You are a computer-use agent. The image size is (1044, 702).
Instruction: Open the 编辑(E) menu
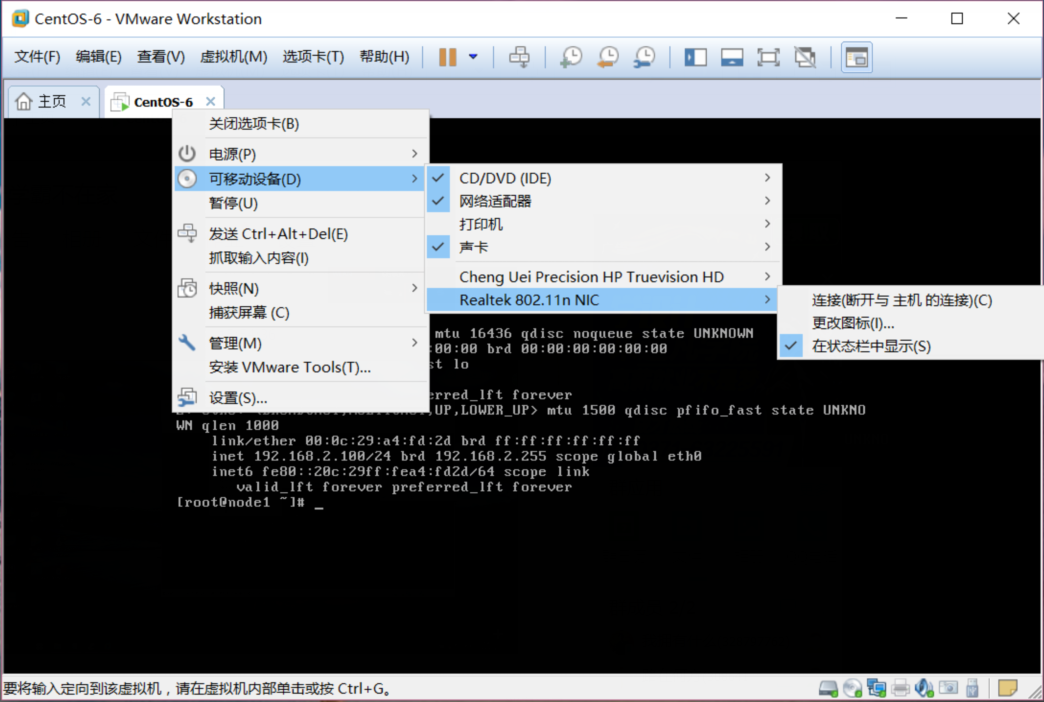click(99, 57)
